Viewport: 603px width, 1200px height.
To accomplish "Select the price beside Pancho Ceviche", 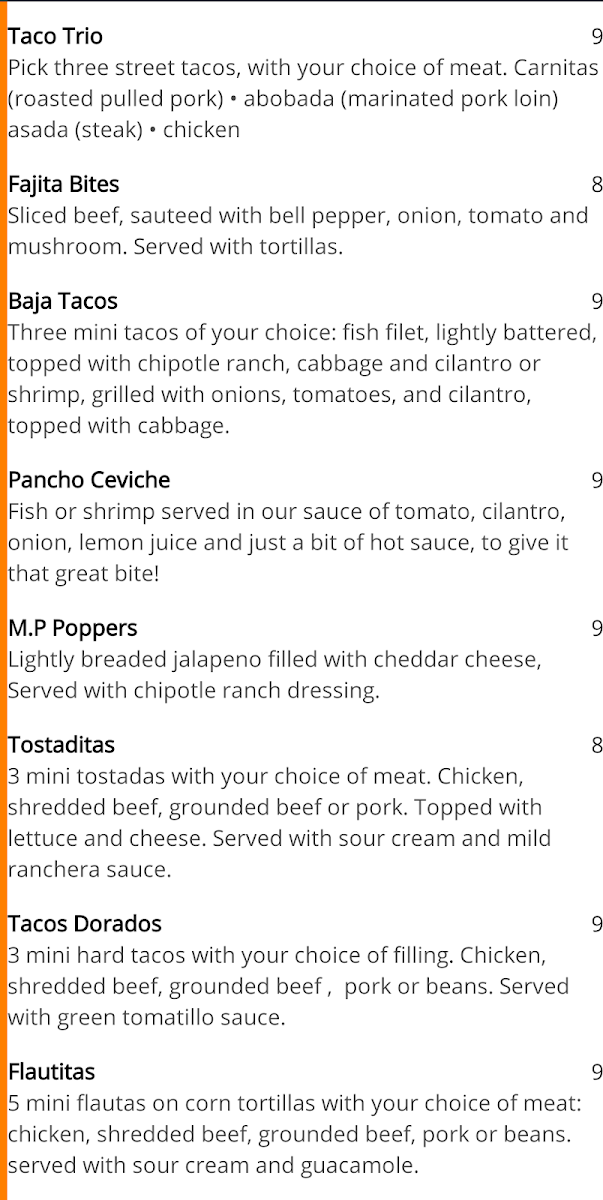I will click(596, 480).
